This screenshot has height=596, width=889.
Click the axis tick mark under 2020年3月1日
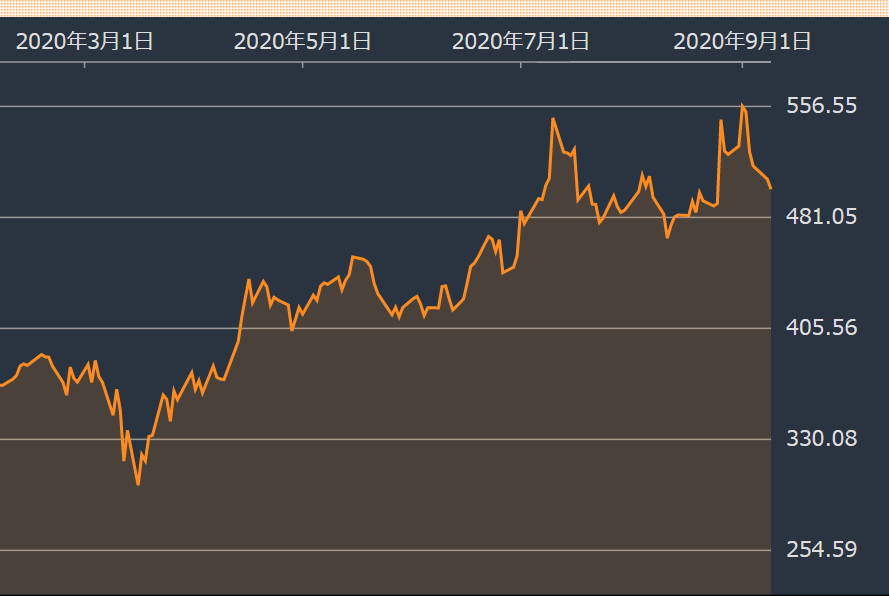(85, 65)
